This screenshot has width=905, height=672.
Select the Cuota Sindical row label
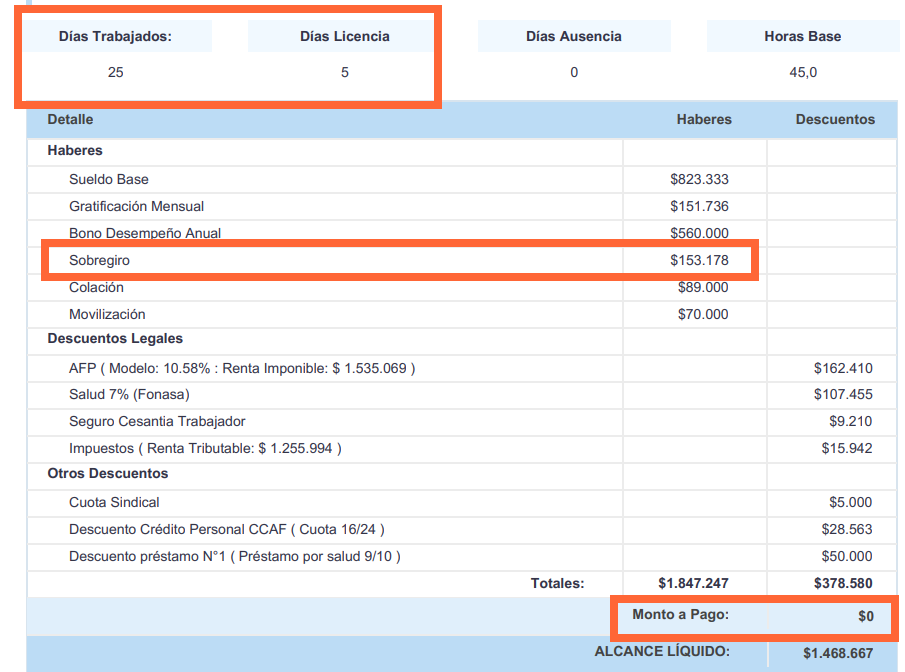click(114, 502)
